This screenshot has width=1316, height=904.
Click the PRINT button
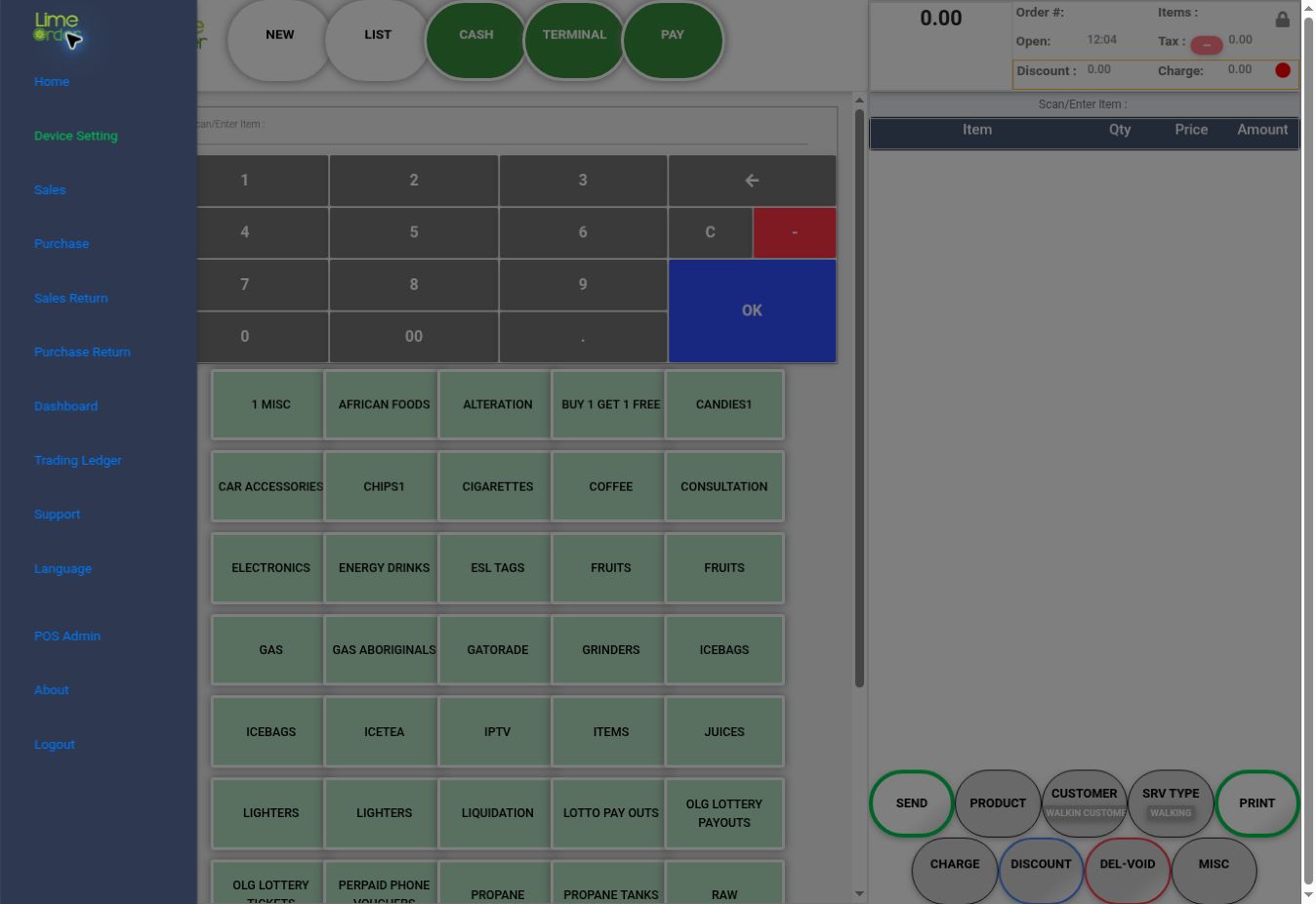point(1257,803)
